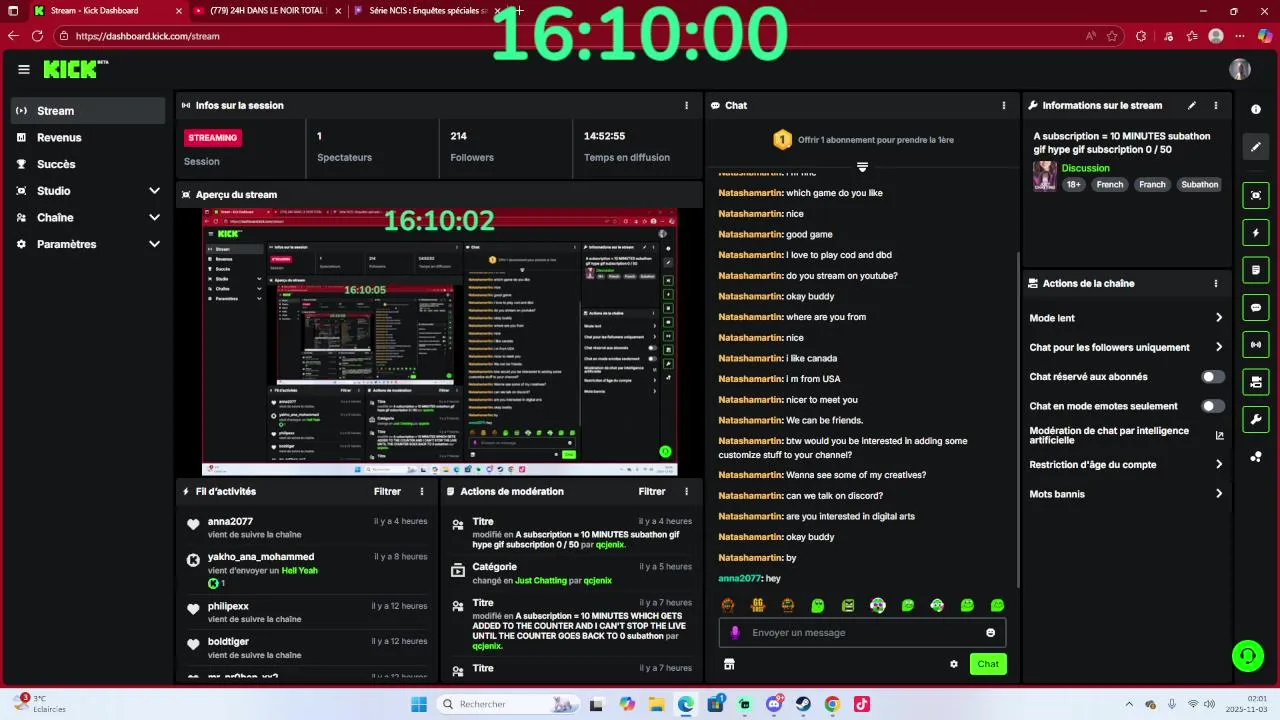1280x720 pixels.
Task: Click the three-dots cluster icon in right sidebar
Action: coord(1256,457)
